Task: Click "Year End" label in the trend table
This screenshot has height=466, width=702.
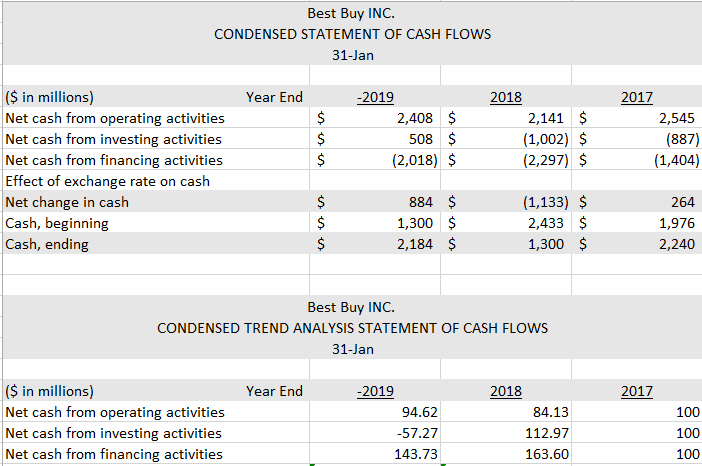Action: coord(274,391)
